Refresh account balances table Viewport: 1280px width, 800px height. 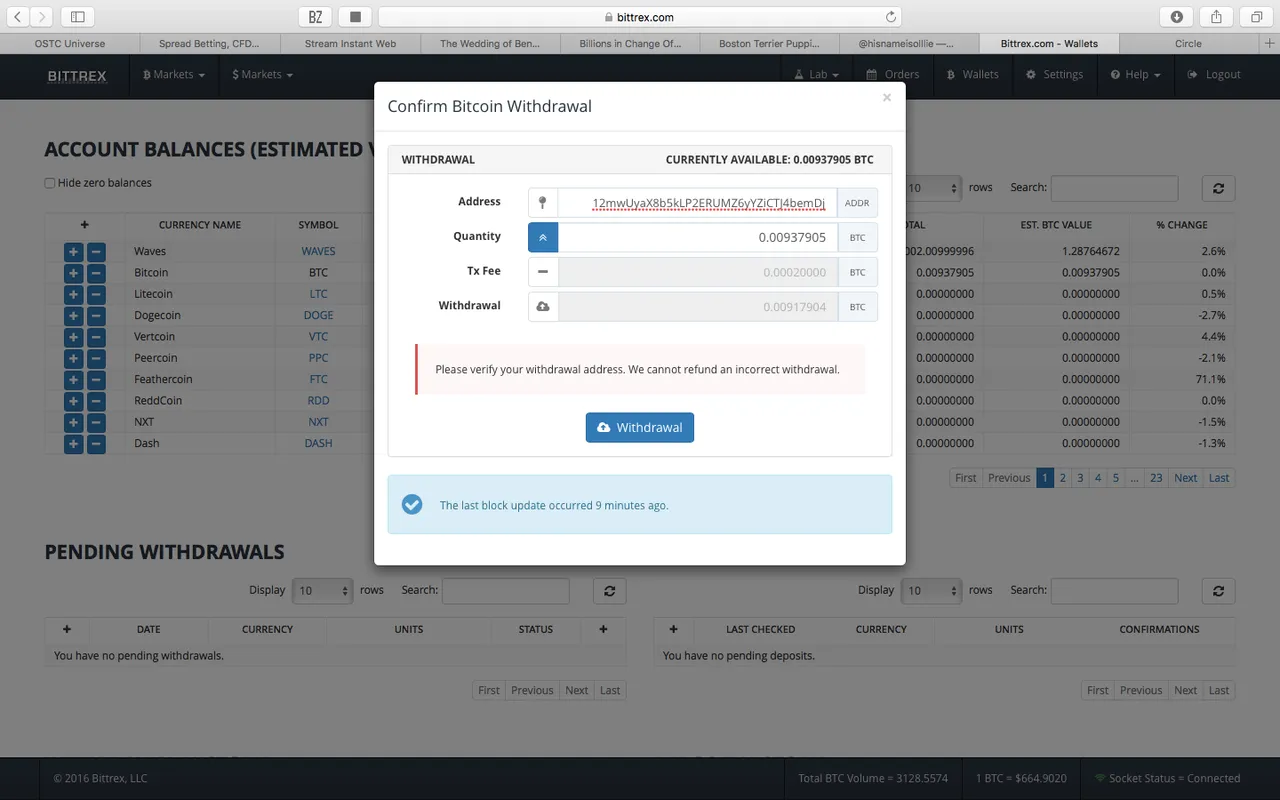(1218, 188)
